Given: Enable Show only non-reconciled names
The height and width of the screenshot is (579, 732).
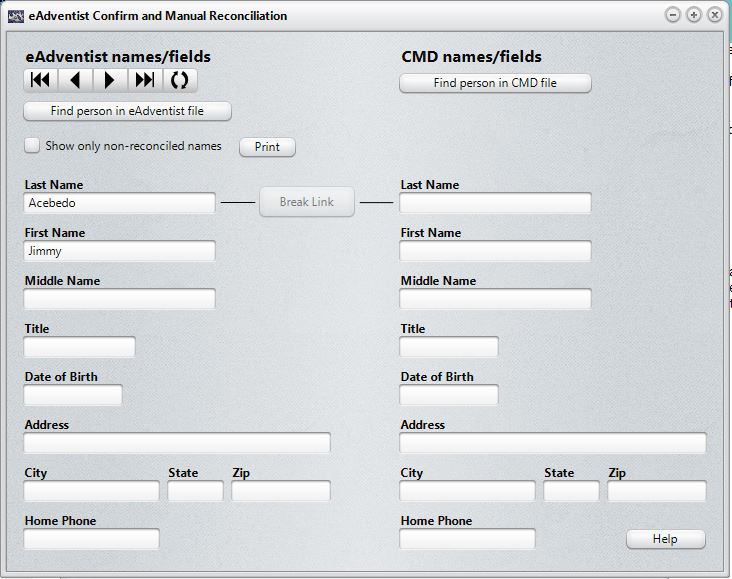Looking at the screenshot, I should pos(32,145).
